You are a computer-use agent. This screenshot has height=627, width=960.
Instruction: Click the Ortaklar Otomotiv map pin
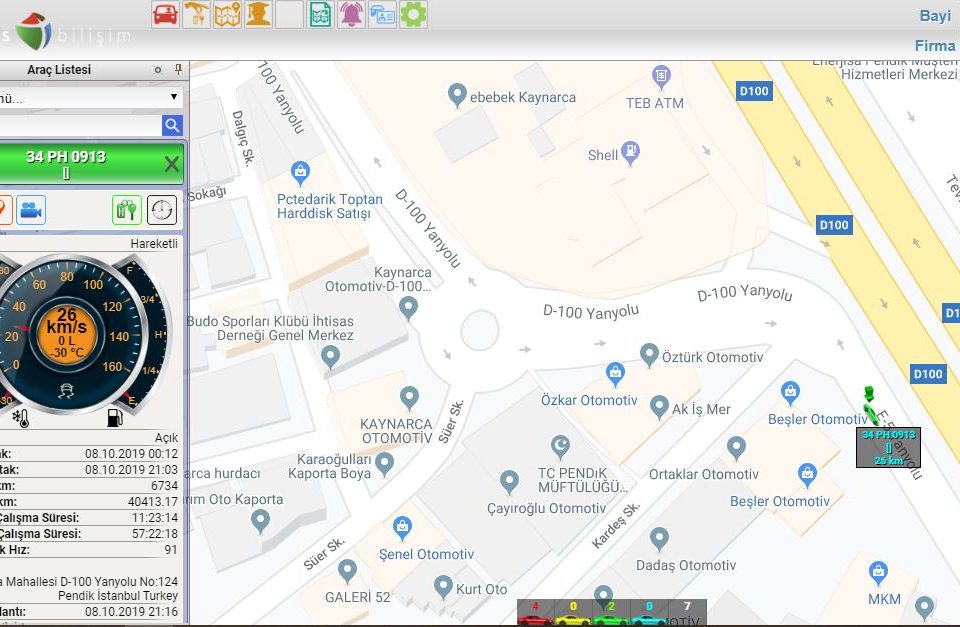coord(736,448)
